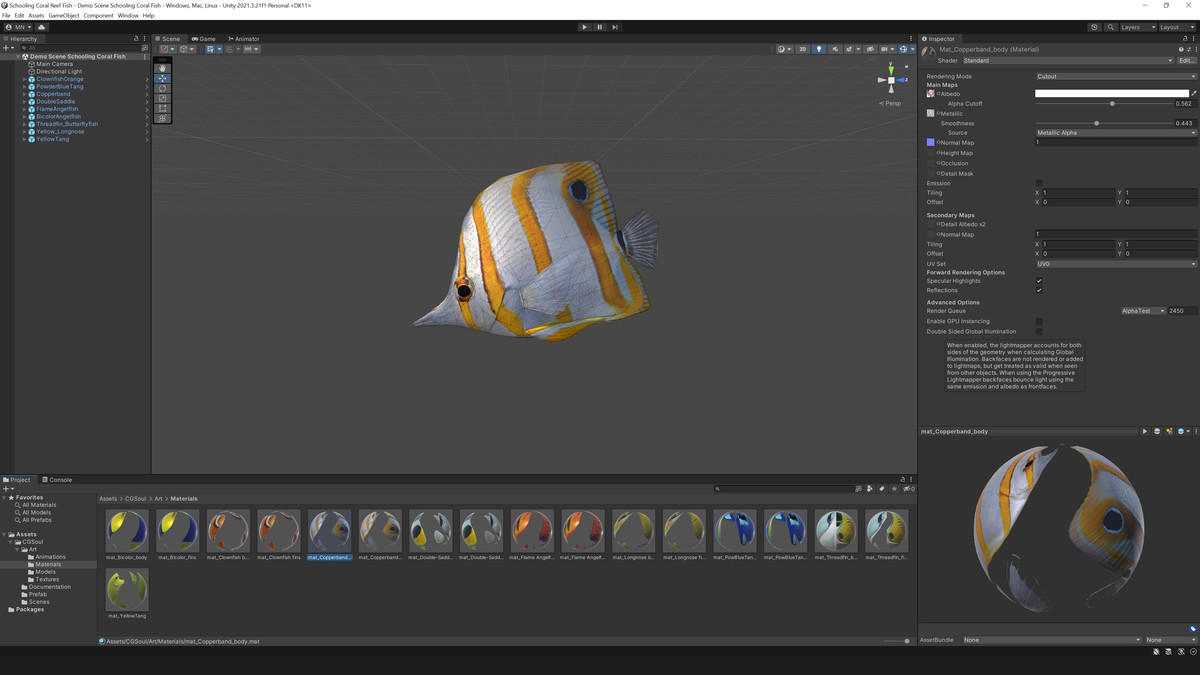Select the Hand view tool
This screenshot has height=675, width=1200.
[x=162, y=68]
